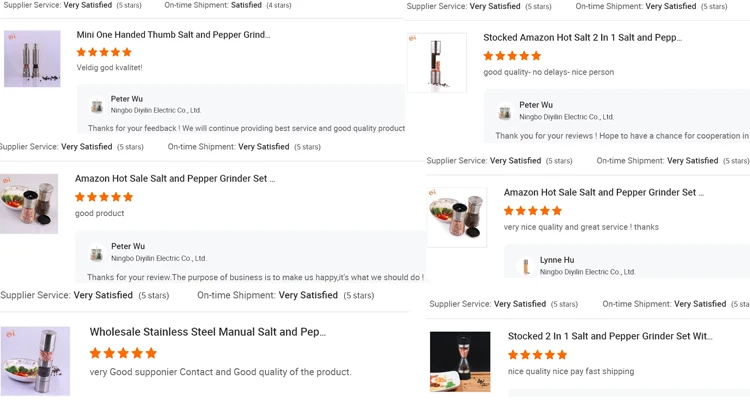The height and width of the screenshot is (400, 750).
Task: Open thumbnail beside the 'good product' review
Action: 29,204
